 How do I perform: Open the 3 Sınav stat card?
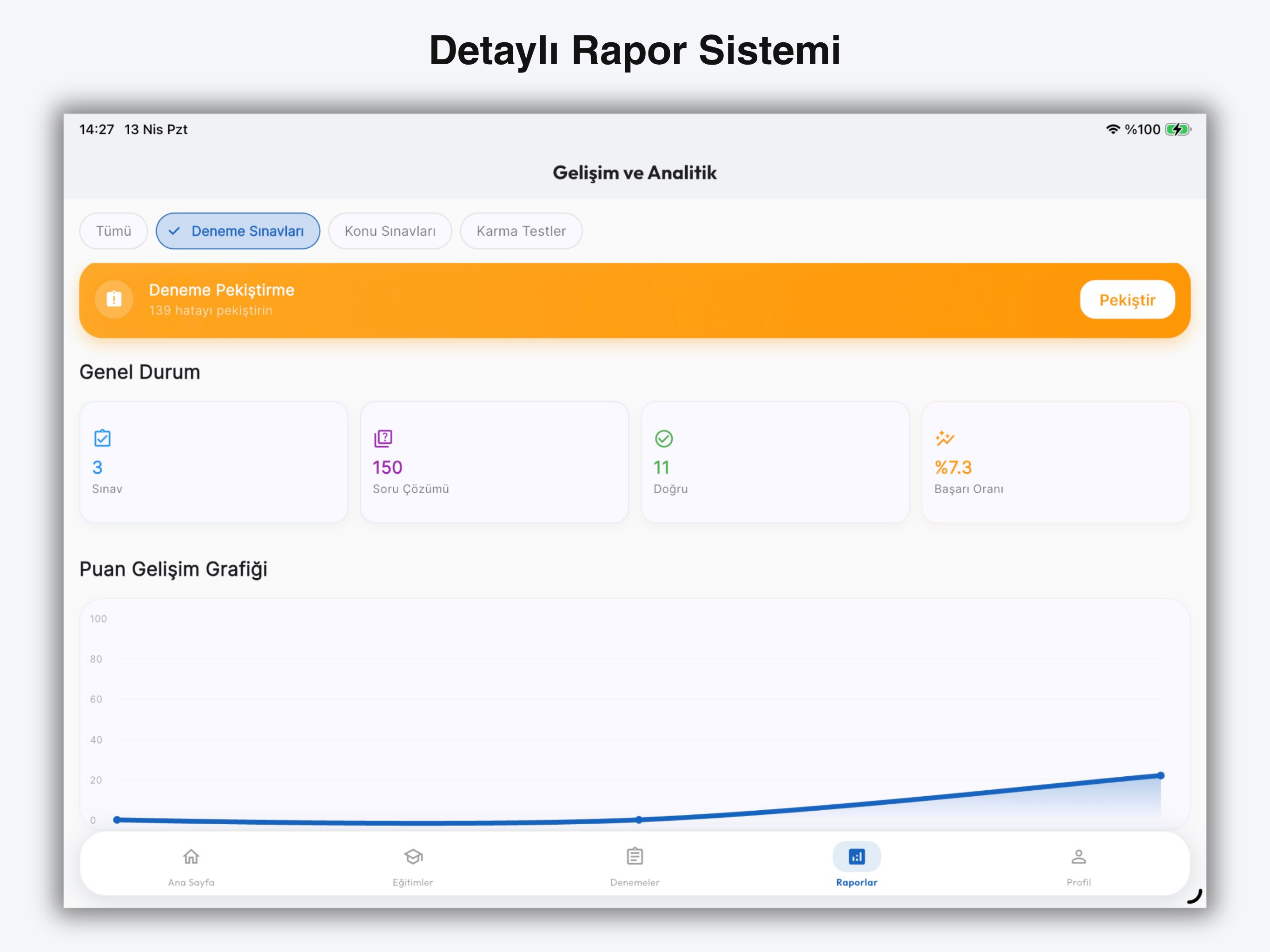point(213,462)
